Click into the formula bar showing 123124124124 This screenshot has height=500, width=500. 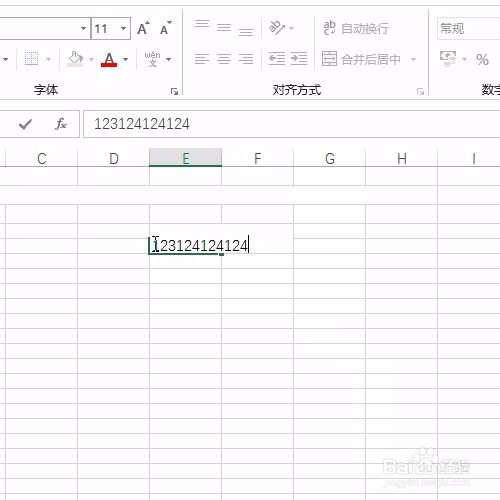pyautogui.click(x=292, y=124)
